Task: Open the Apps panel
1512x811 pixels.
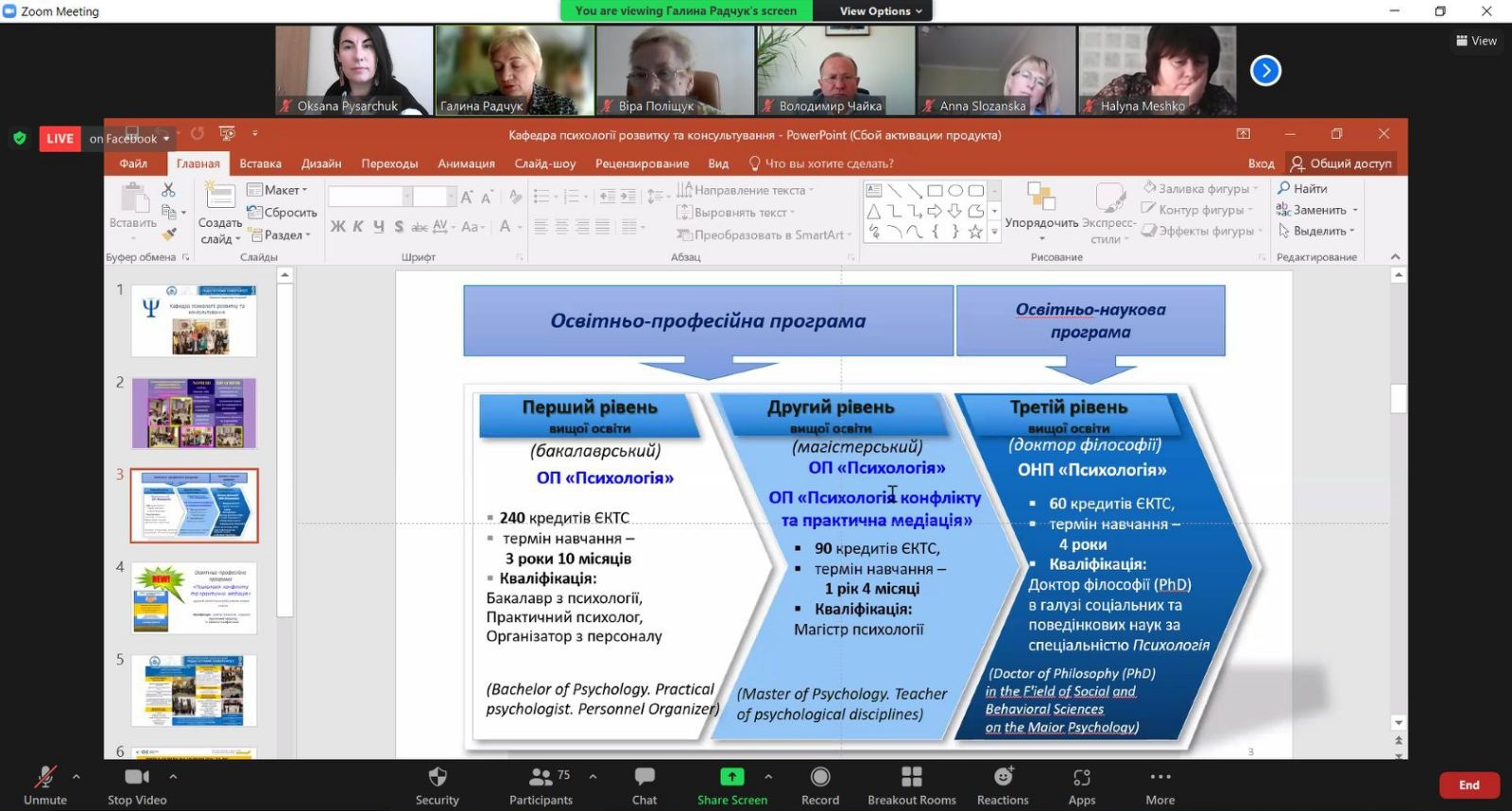Action: (x=1082, y=777)
